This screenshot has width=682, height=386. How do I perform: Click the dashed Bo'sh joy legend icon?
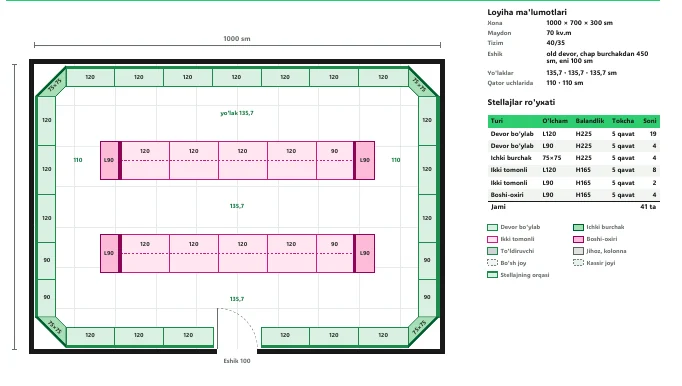click(x=492, y=263)
